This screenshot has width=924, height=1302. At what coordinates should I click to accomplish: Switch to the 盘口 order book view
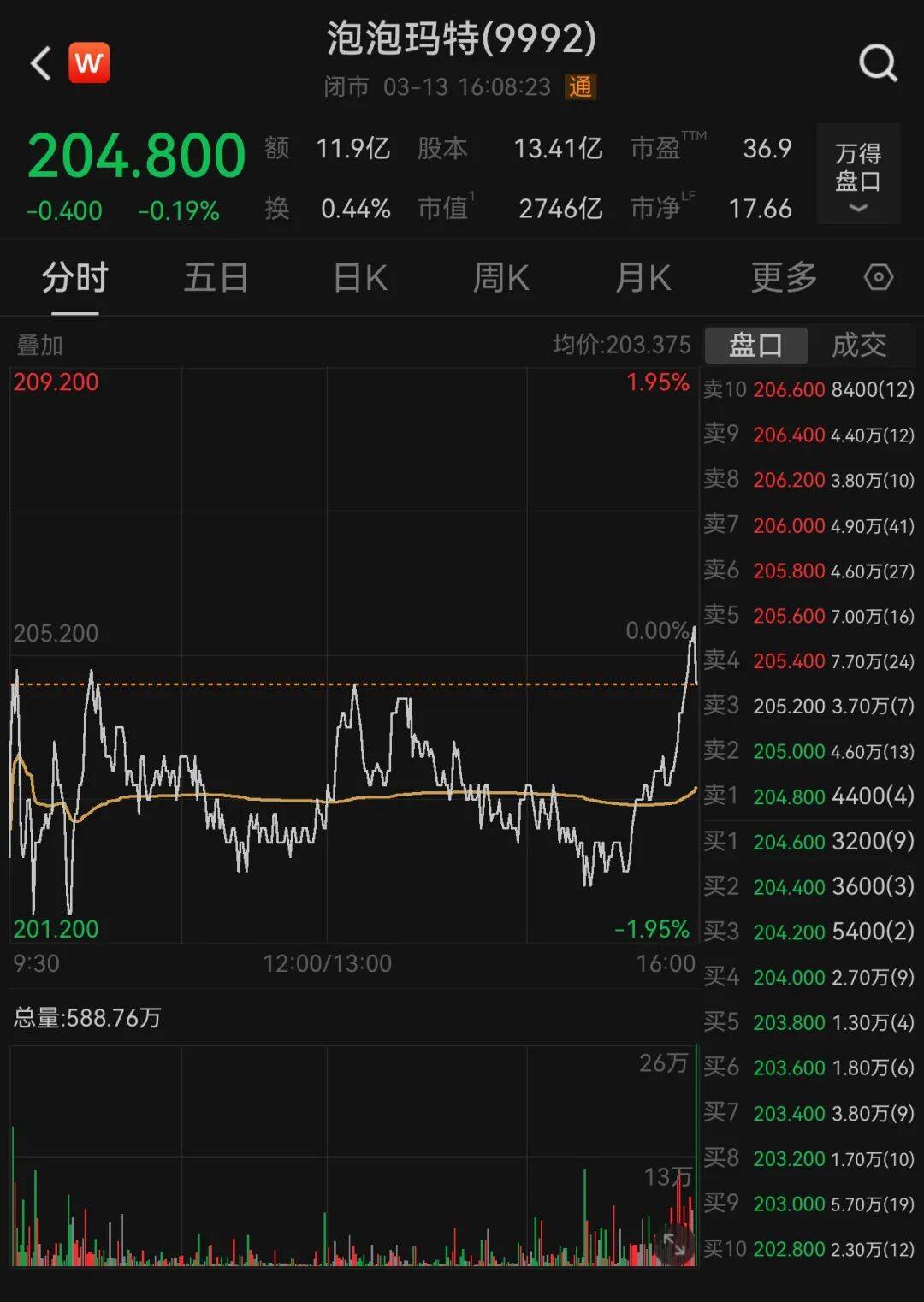755,345
